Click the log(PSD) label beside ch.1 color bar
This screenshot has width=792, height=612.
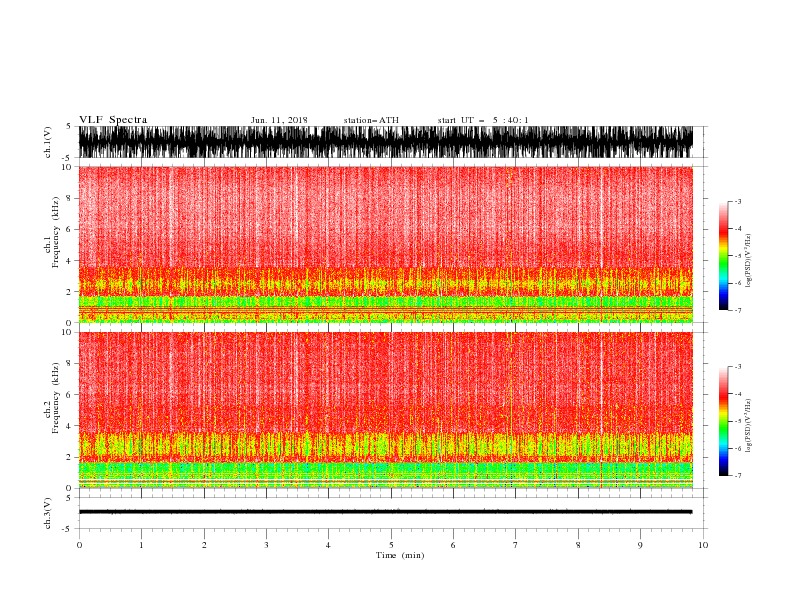pos(749,261)
